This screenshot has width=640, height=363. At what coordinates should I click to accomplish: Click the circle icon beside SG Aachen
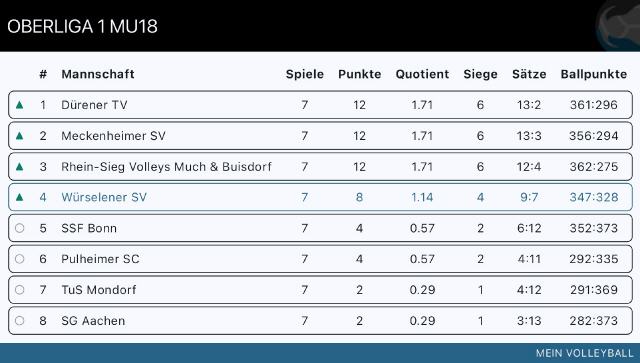click(19, 321)
